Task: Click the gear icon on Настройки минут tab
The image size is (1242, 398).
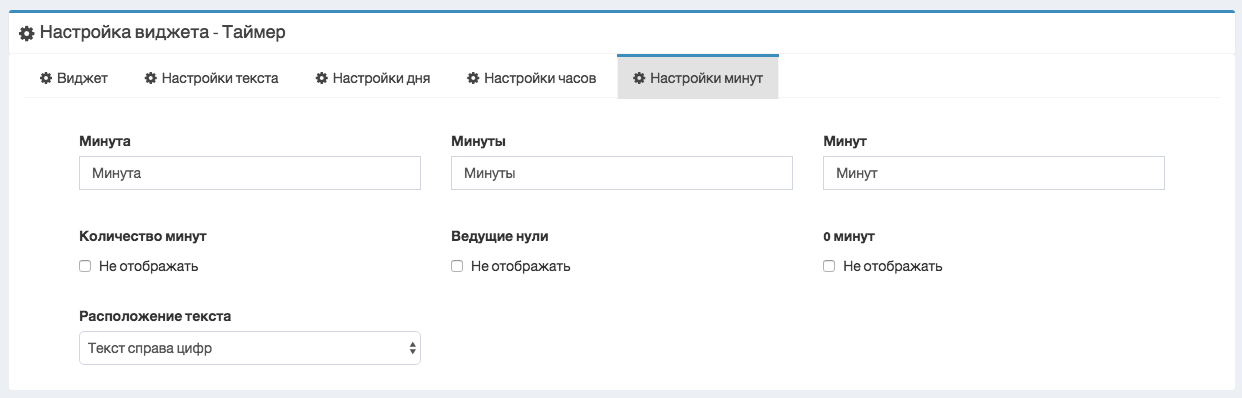Action: (639, 78)
